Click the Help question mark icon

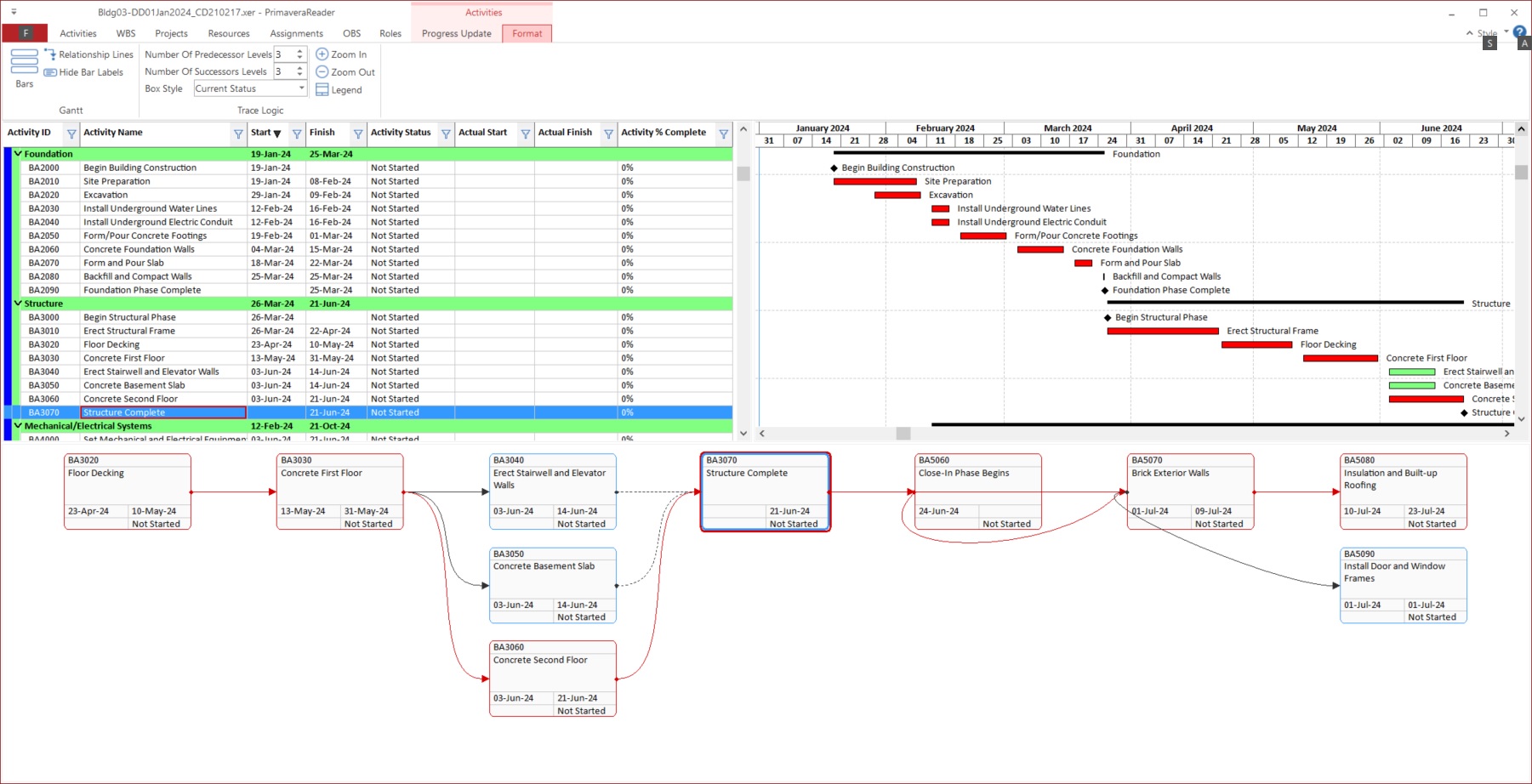pos(1519,31)
